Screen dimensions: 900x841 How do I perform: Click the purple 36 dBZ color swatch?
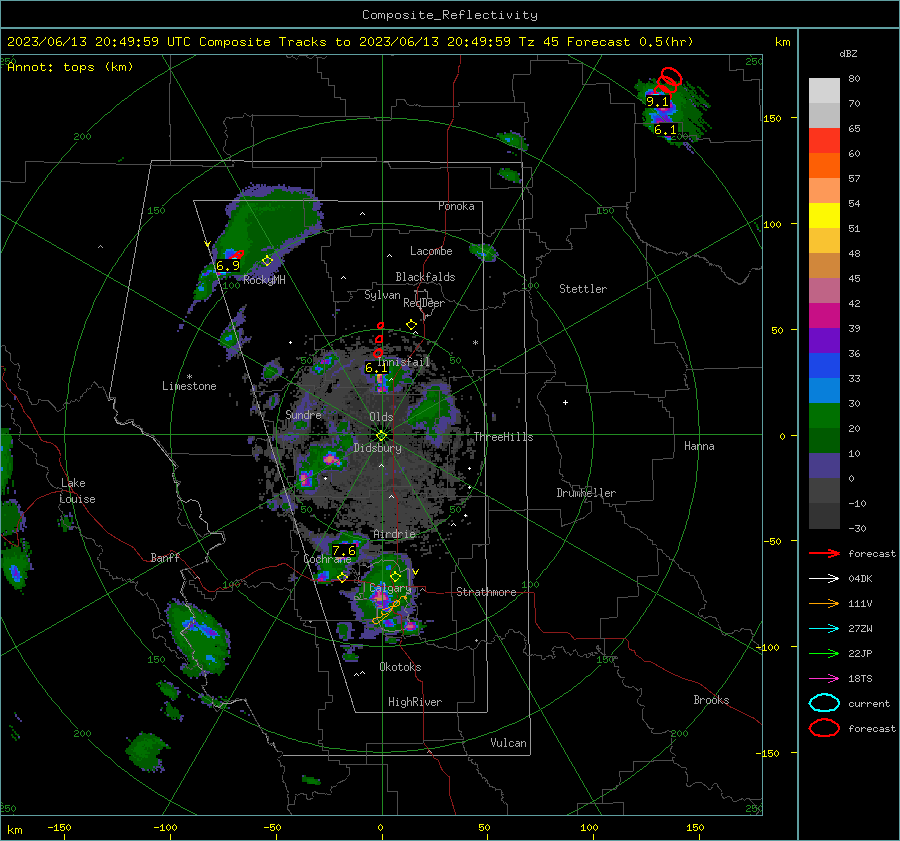pos(824,341)
